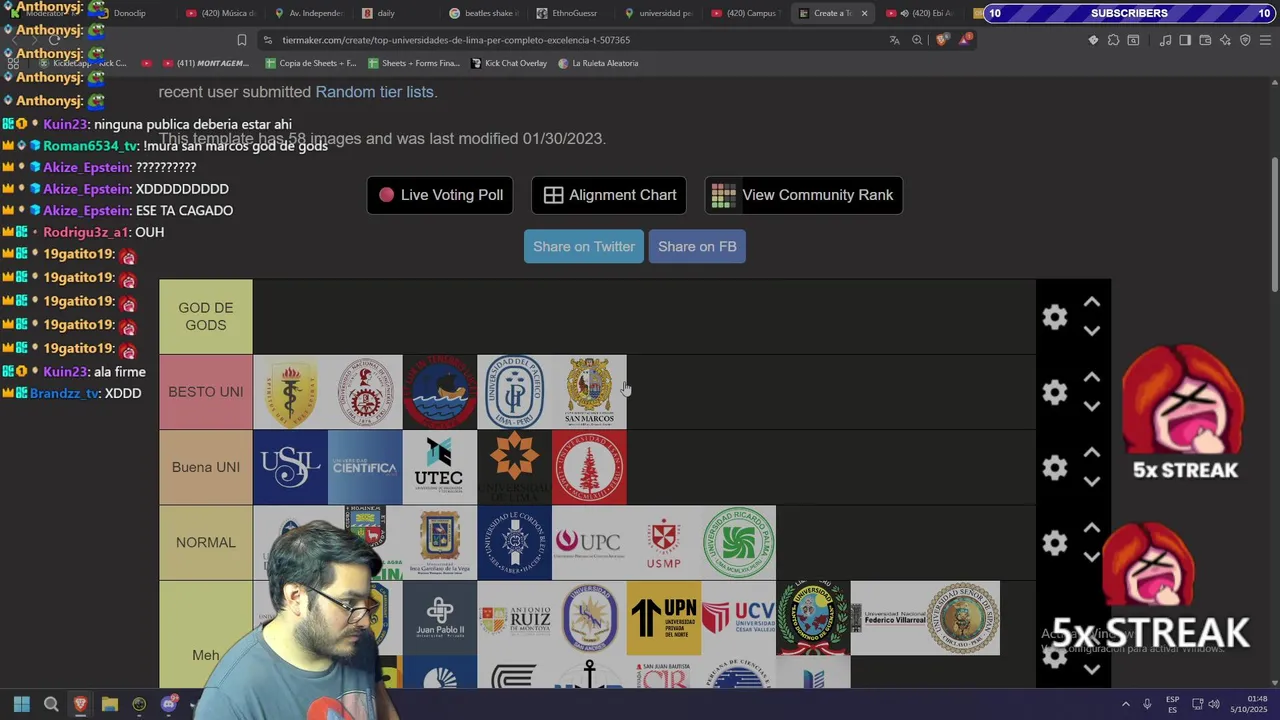Move BESTO UNI tier down
Image resolution: width=1280 pixels, height=720 pixels.
tap(1092, 406)
